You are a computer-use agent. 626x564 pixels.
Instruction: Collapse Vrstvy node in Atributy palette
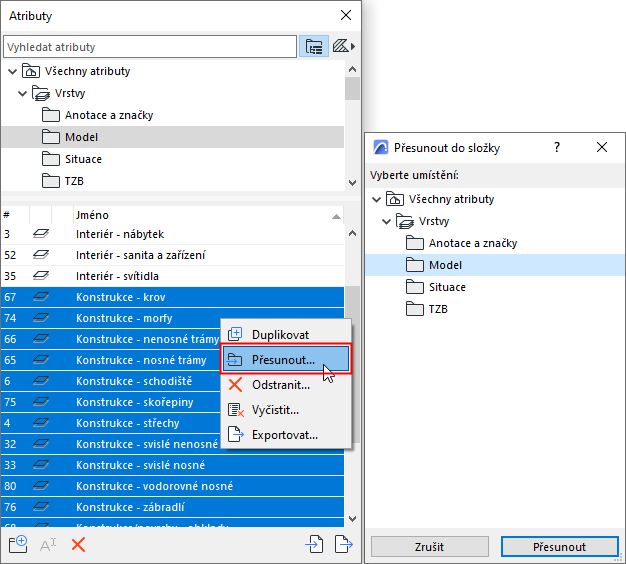[x=23, y=93]
